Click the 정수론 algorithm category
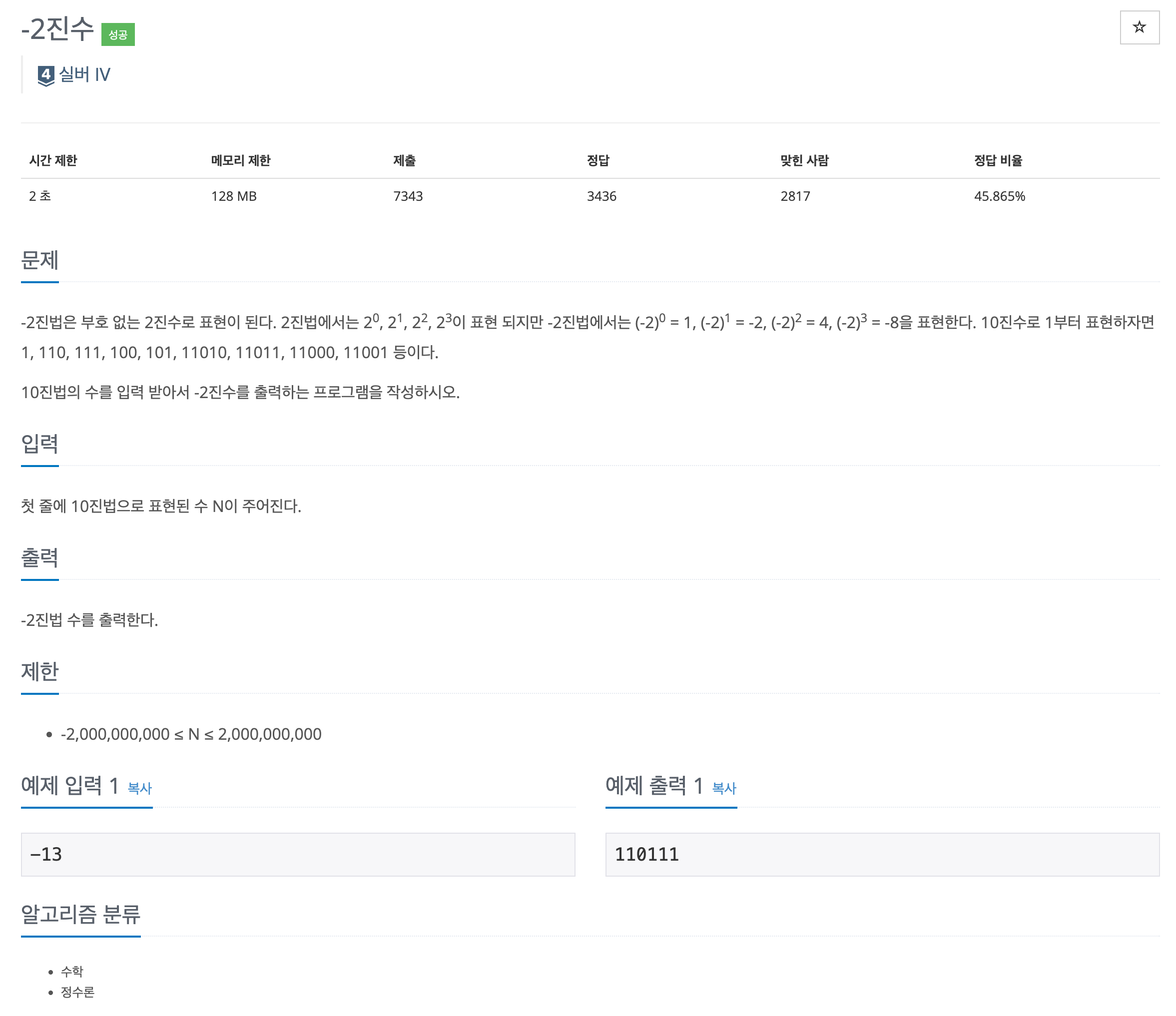This screenshot has width=1176, height=1016. tap(78, 992)
